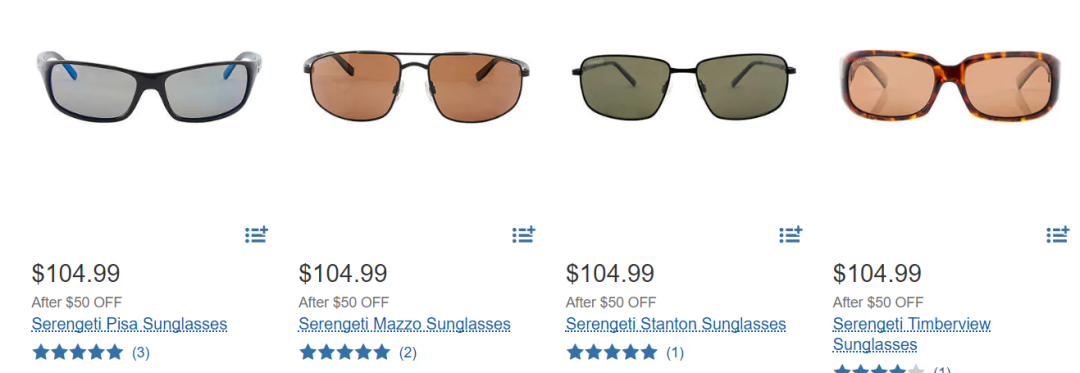The height and width of the screenshot is (373, 1080).
Task: Add Serengeti Stanton Sunglasses to list icon
Action: (791, 235)
